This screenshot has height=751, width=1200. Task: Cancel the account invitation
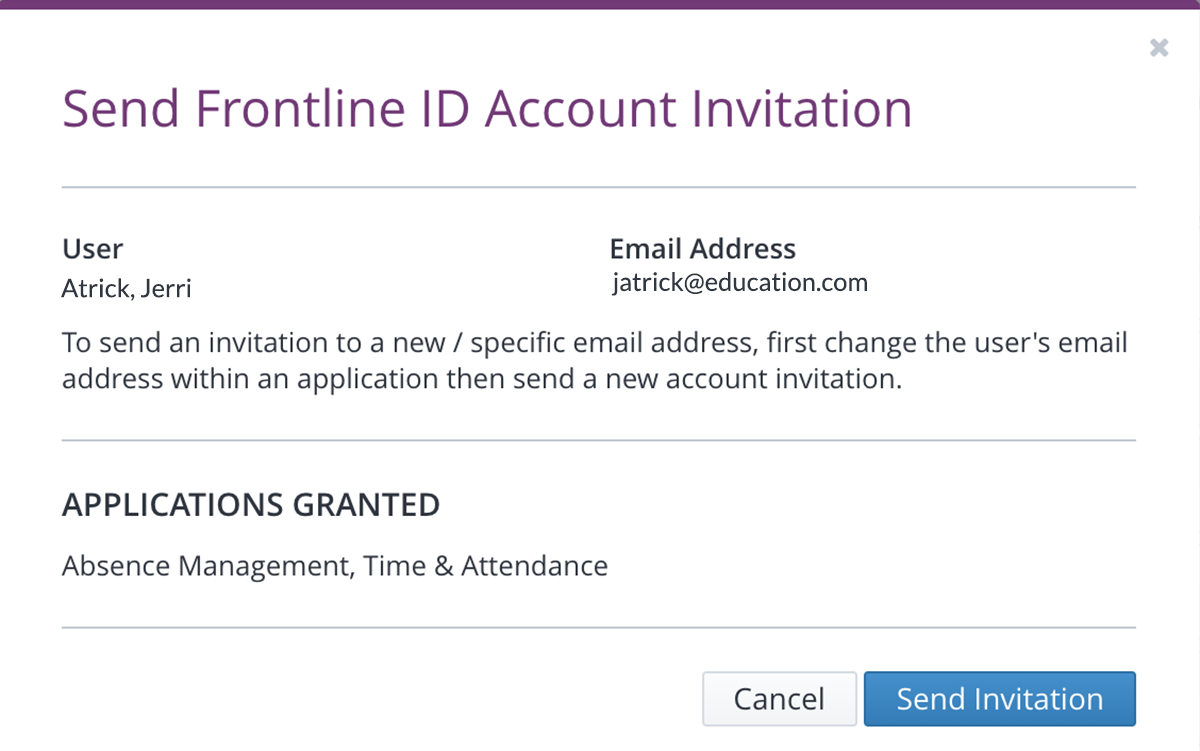[779, 698]
